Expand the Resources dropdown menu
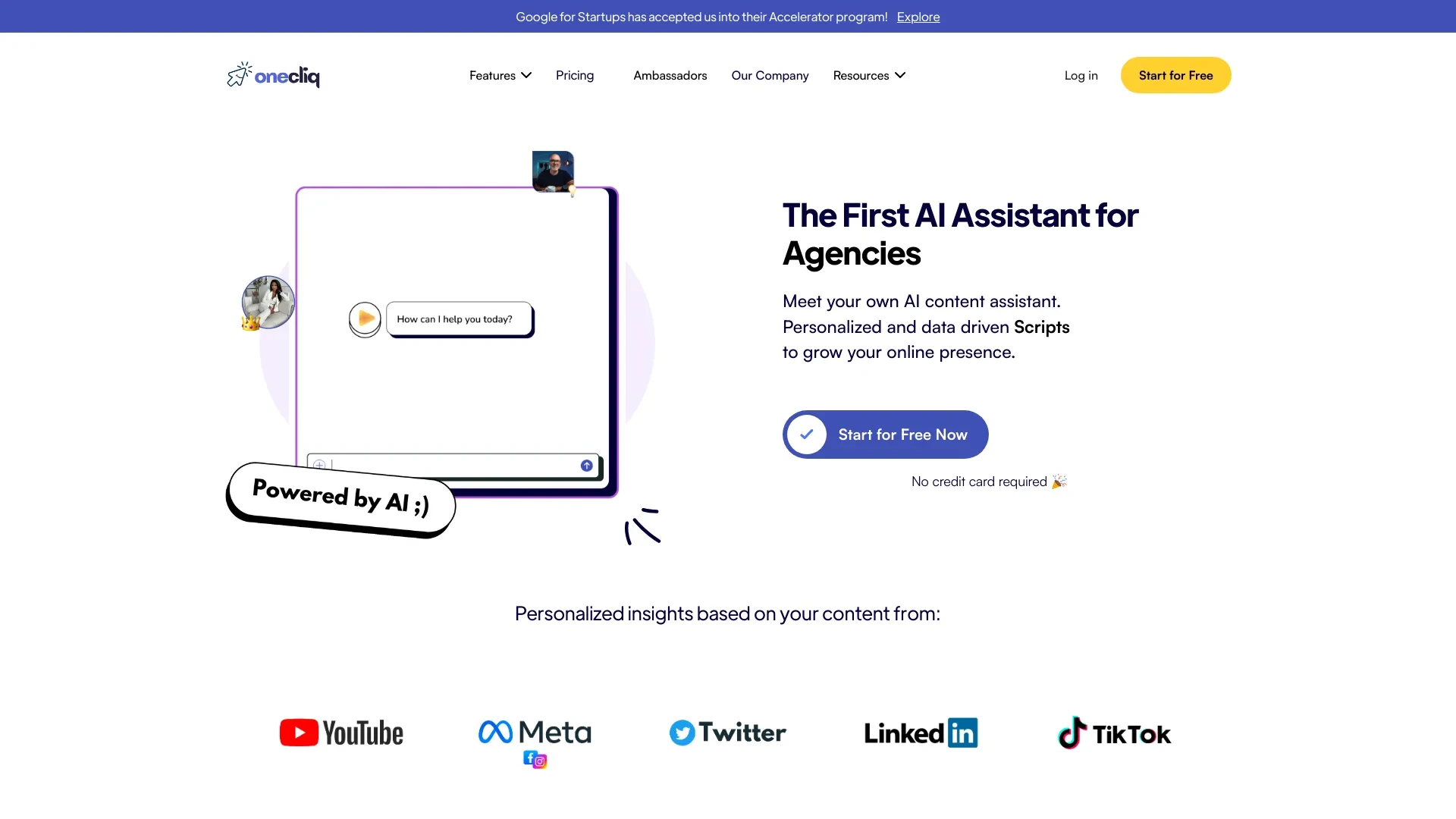1456x819 pixels. coord(869,74)
